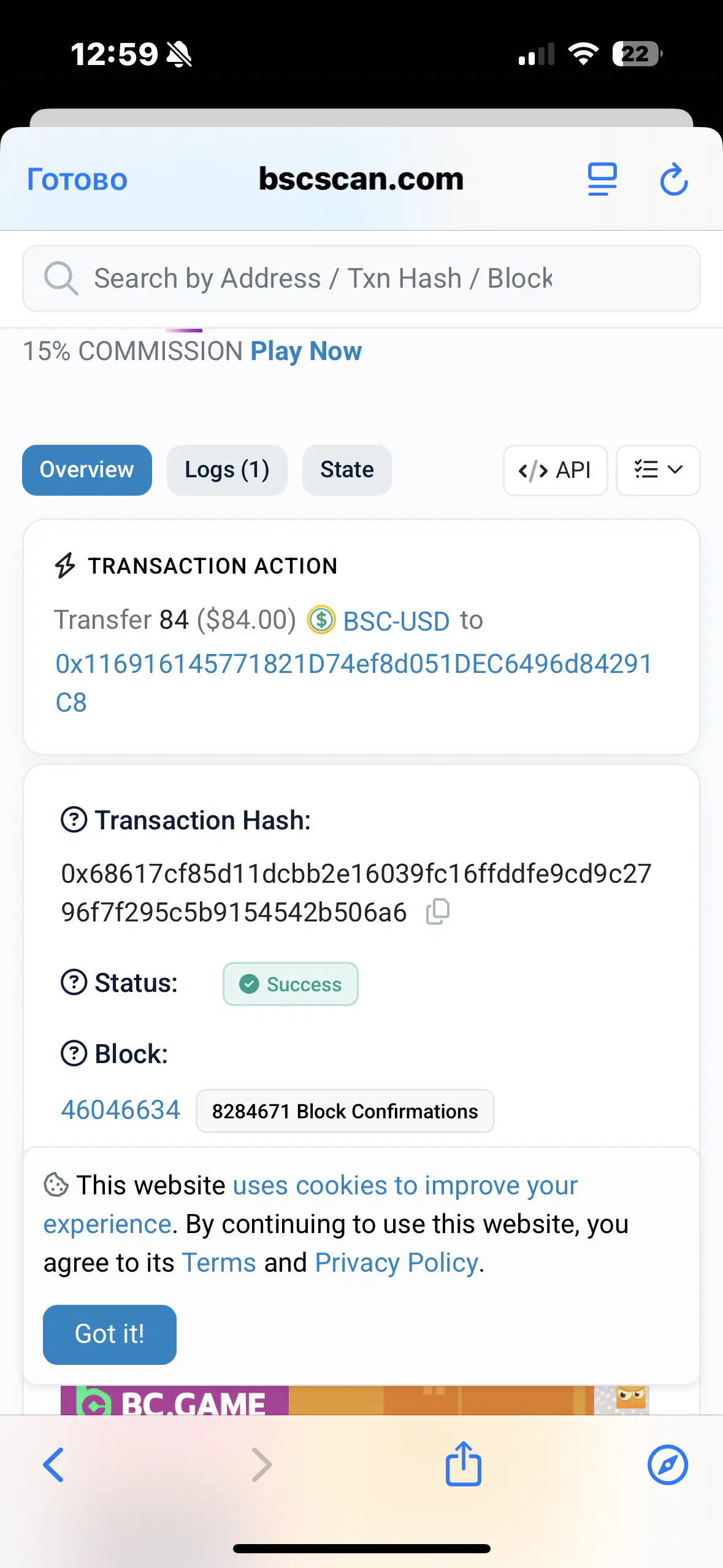Switch to the Logs (1) tab

pyautogui.click(x=227, y=470)
